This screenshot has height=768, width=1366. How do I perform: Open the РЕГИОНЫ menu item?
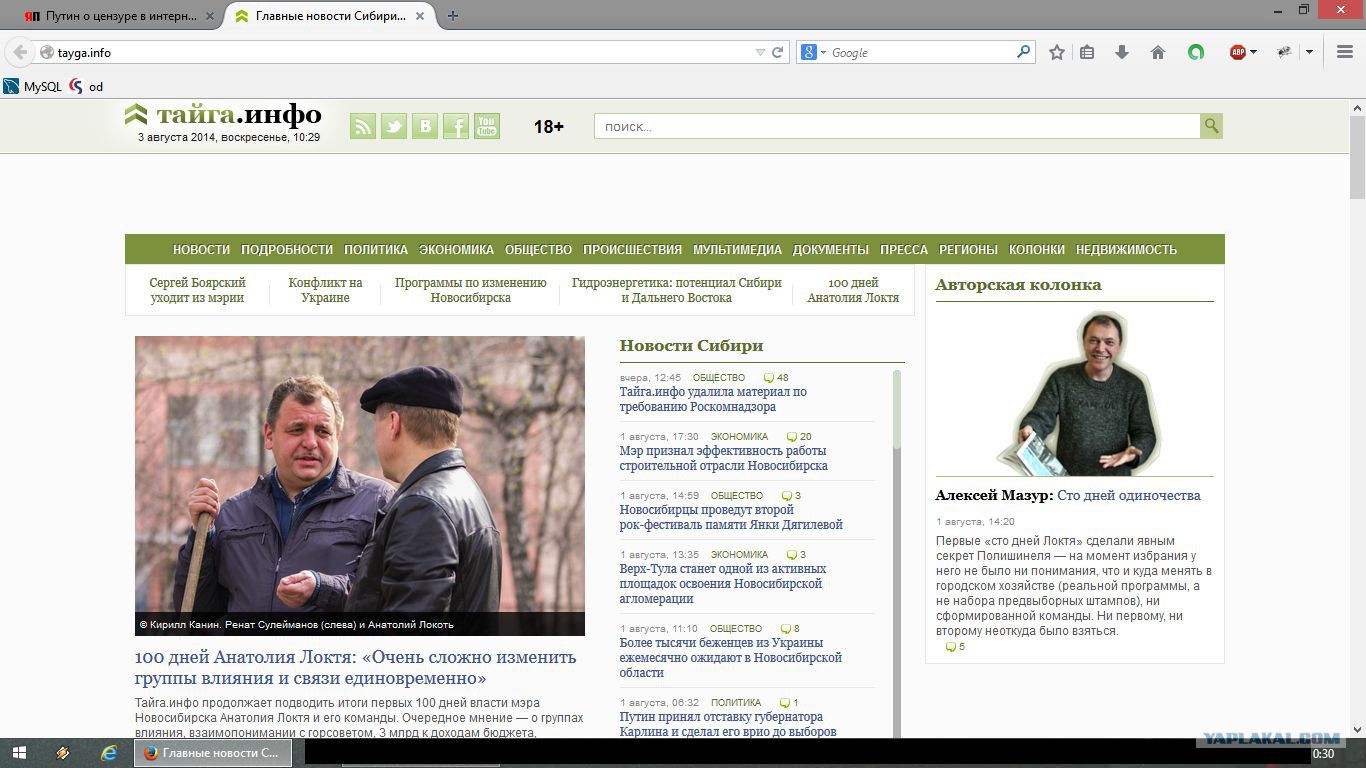click(968, 250)
